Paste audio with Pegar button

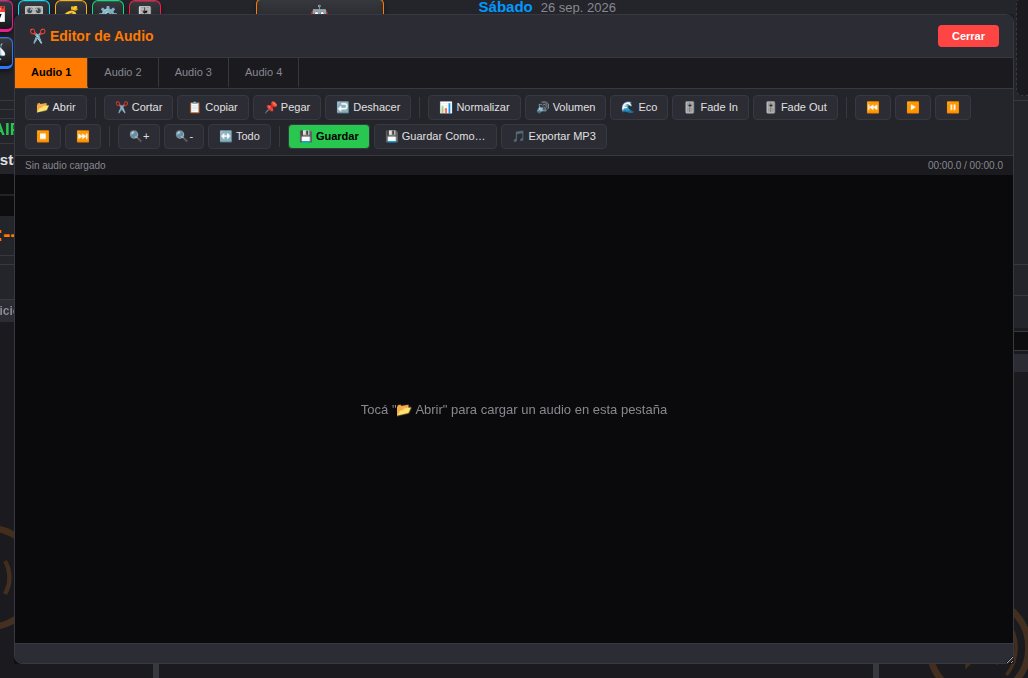tap(287, 108)
